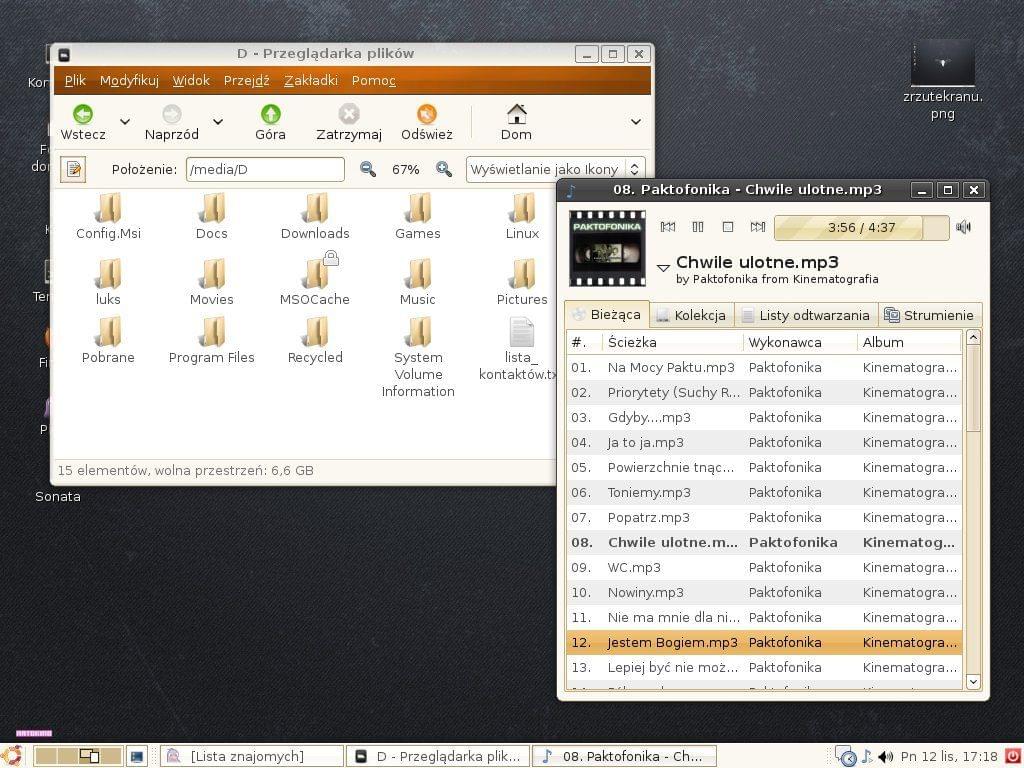This screenshot has width=1024, height=768.
Task: Select the Recycled folder
Action: (315, 341)
